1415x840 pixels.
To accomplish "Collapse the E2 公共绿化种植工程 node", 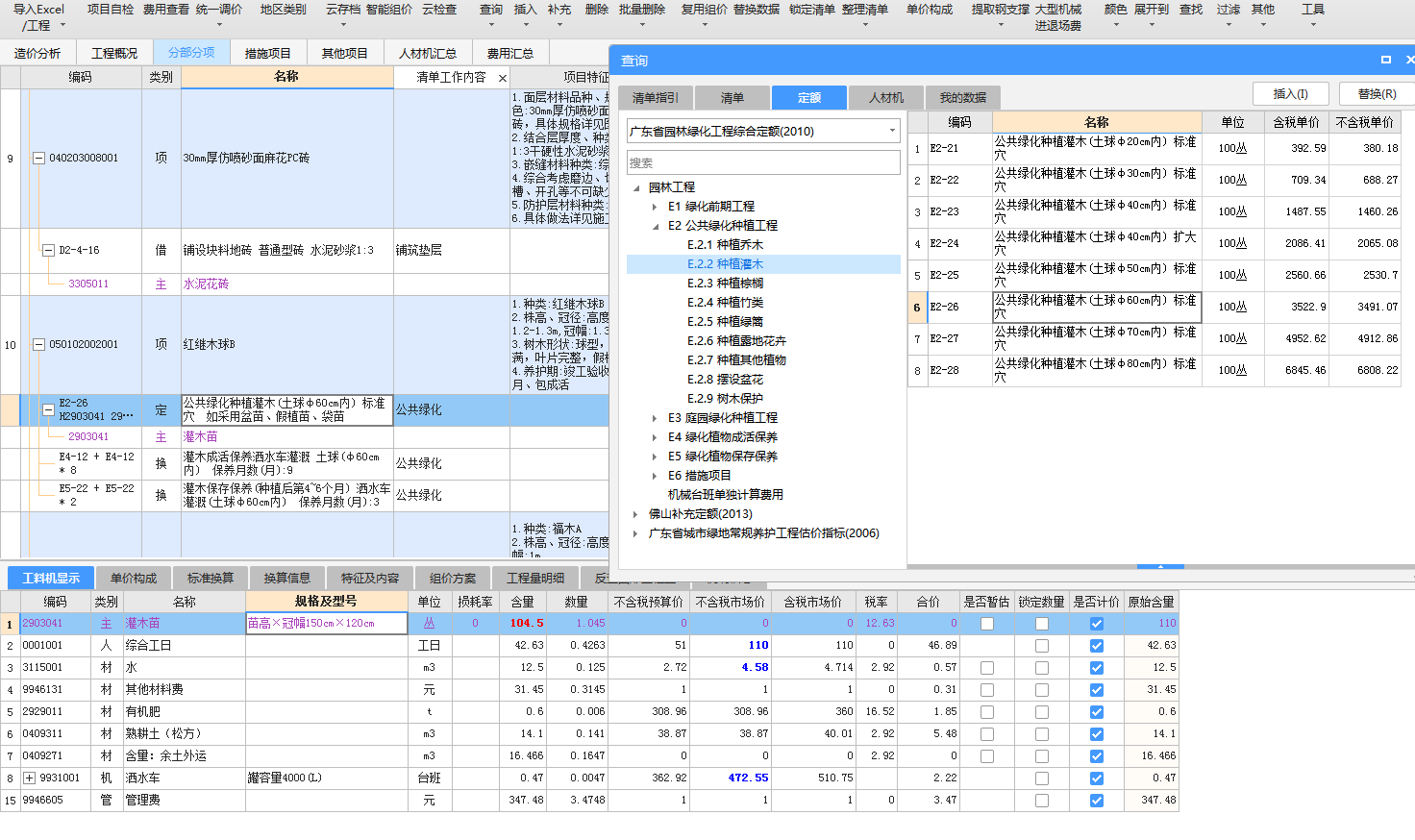I will coord(655,226).
